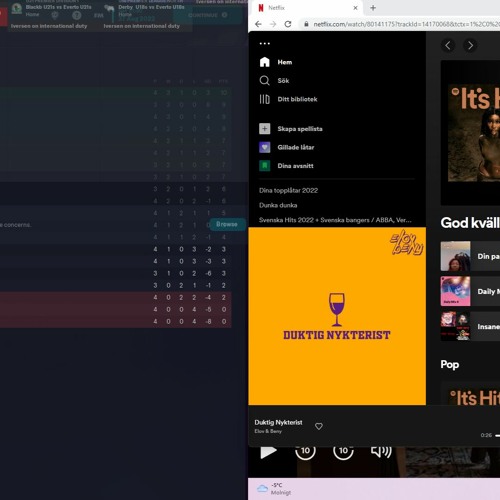Click browser forward arrow
500x500 pixels.
coord(273,24)
